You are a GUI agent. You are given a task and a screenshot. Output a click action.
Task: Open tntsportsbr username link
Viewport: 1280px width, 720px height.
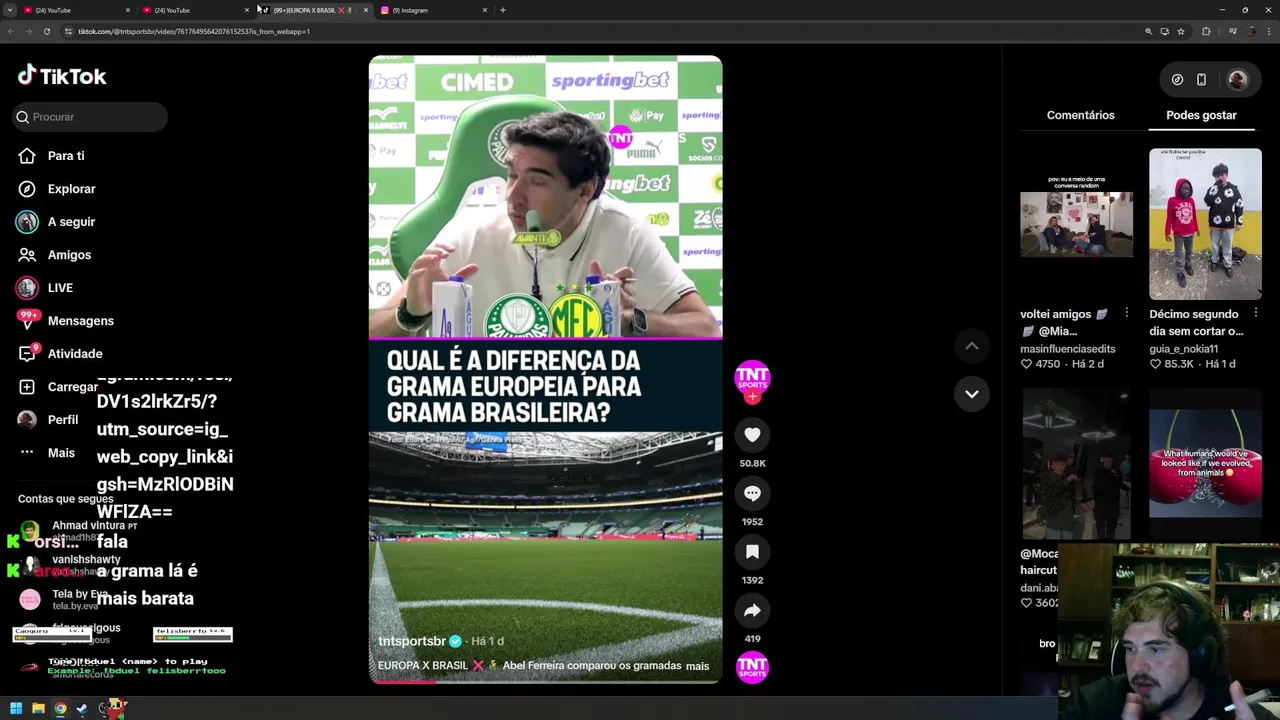coord(411,641)
